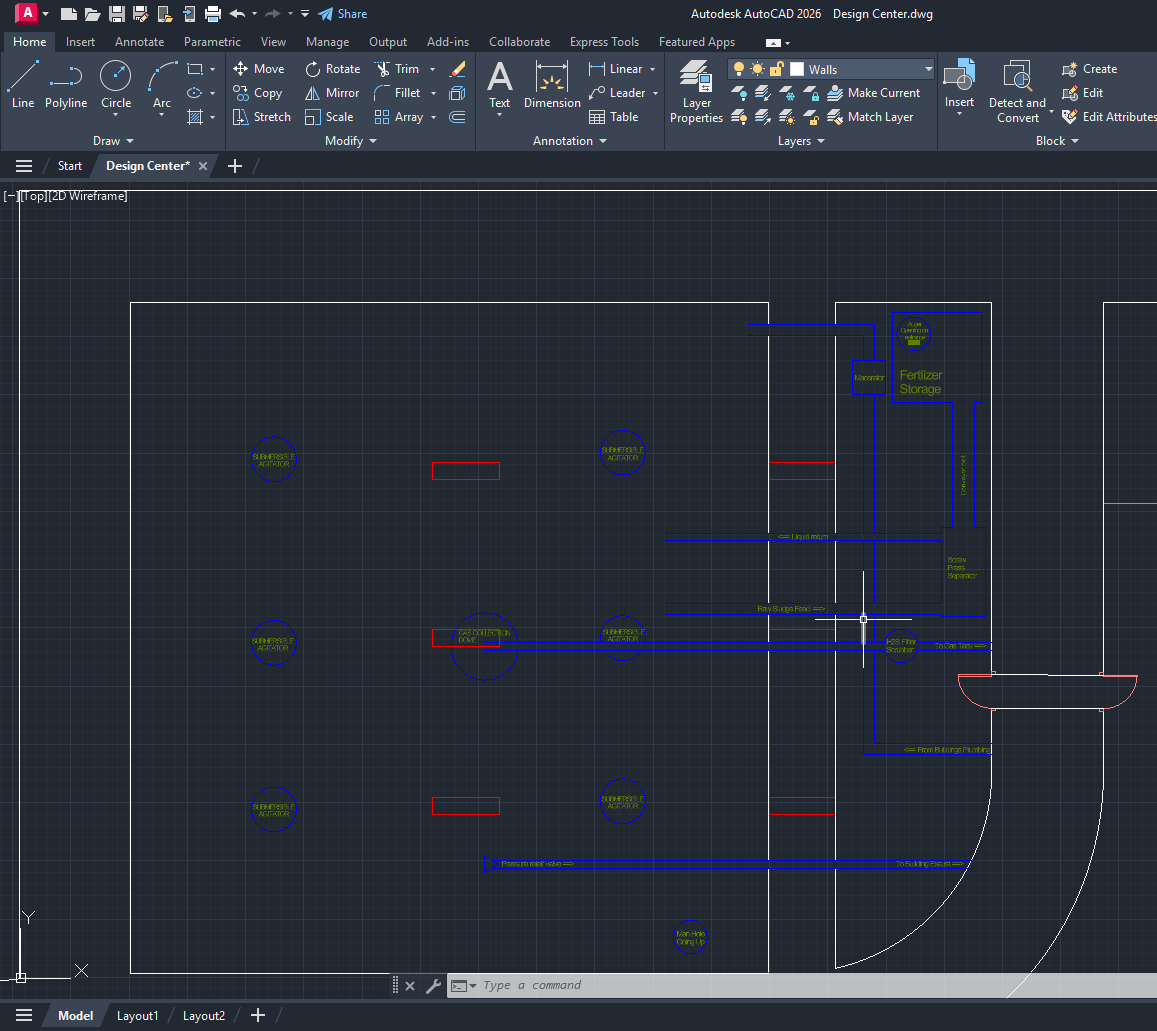Switch to the Parametric ribbon tab
The width and height of the screenshot is (1157, 1031).
[212, 41]
